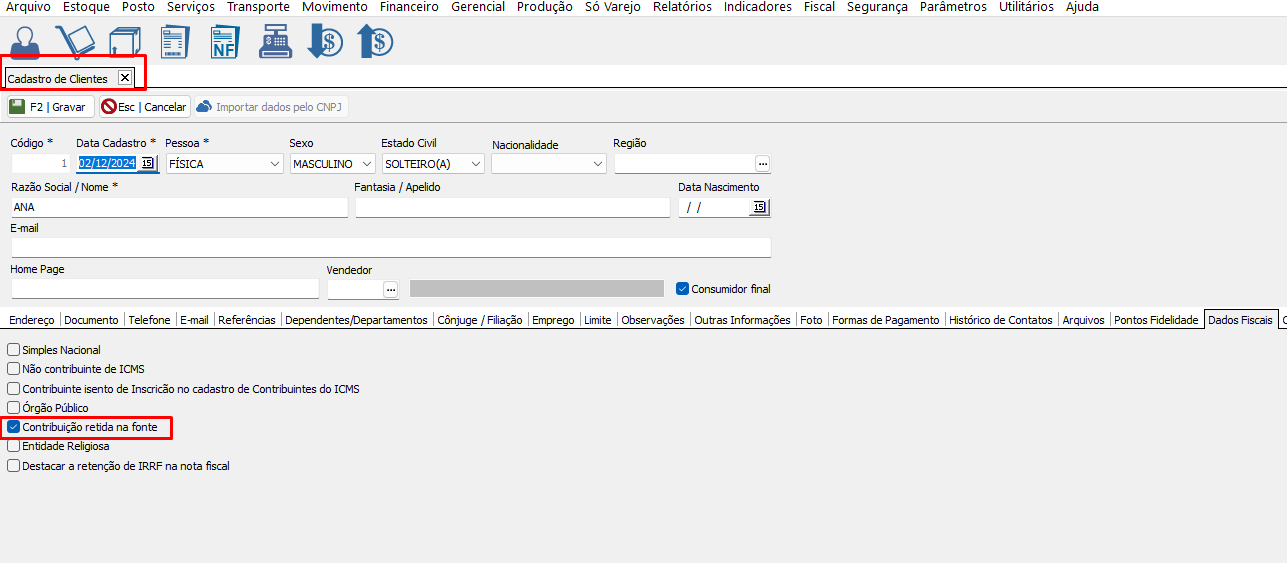Open the Financeiro menu
Viewport: 1287px width, 563px height.
point(409,7)
